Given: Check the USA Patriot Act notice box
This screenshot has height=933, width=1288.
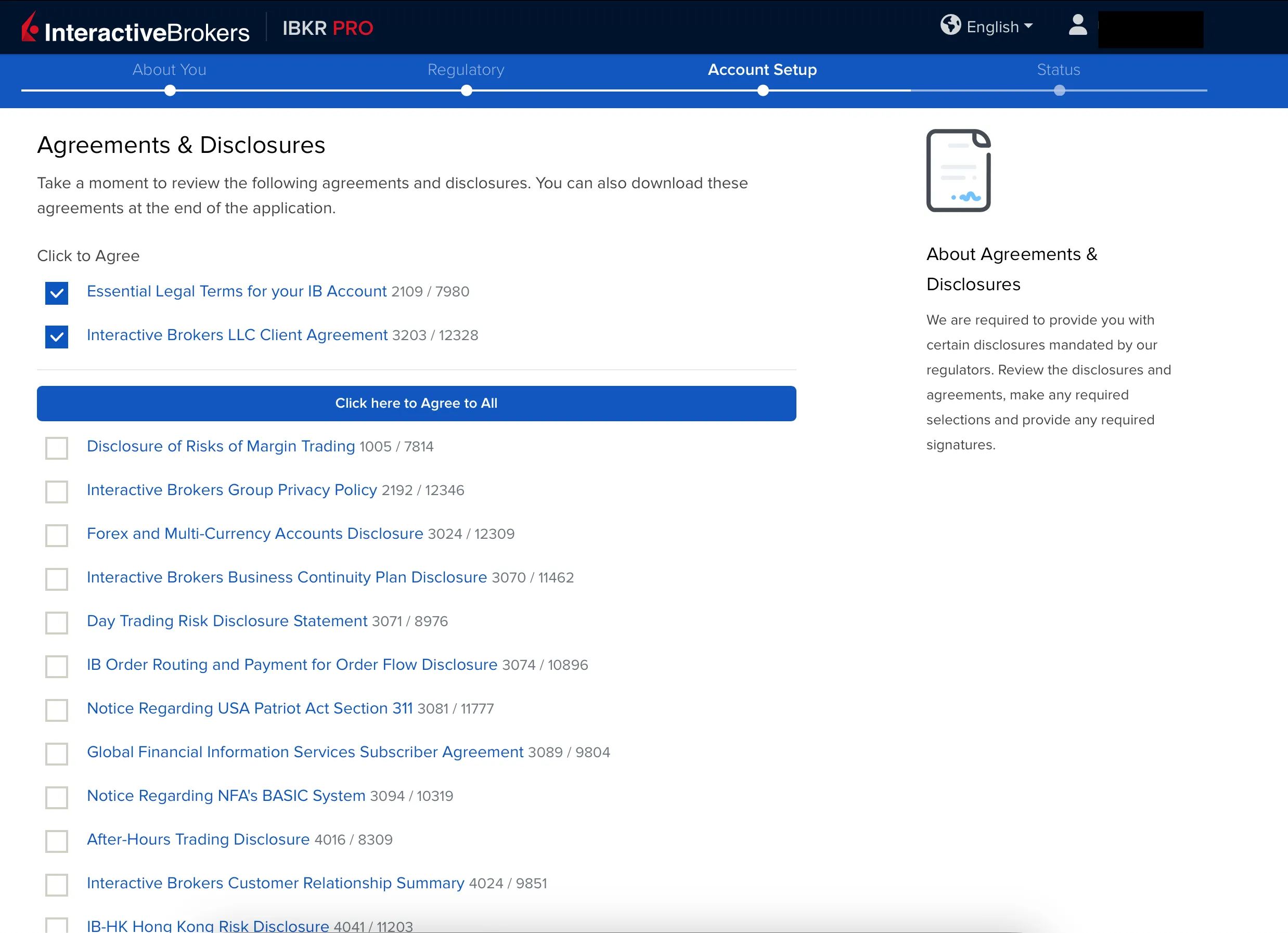Looking at the screenshot, I should coord(57,710).
